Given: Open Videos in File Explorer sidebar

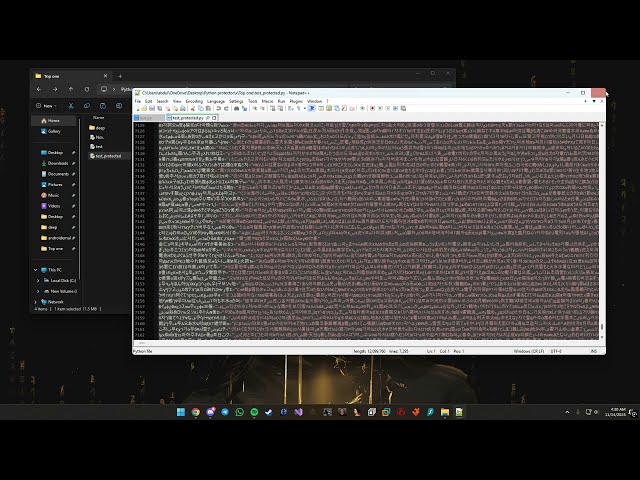Looking at the screenshot, I should 53,206.
